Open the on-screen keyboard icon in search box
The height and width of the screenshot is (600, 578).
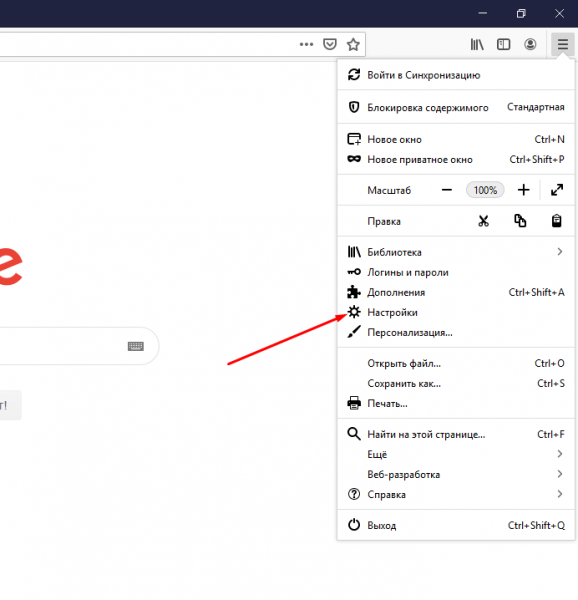(x=135, y=346)
